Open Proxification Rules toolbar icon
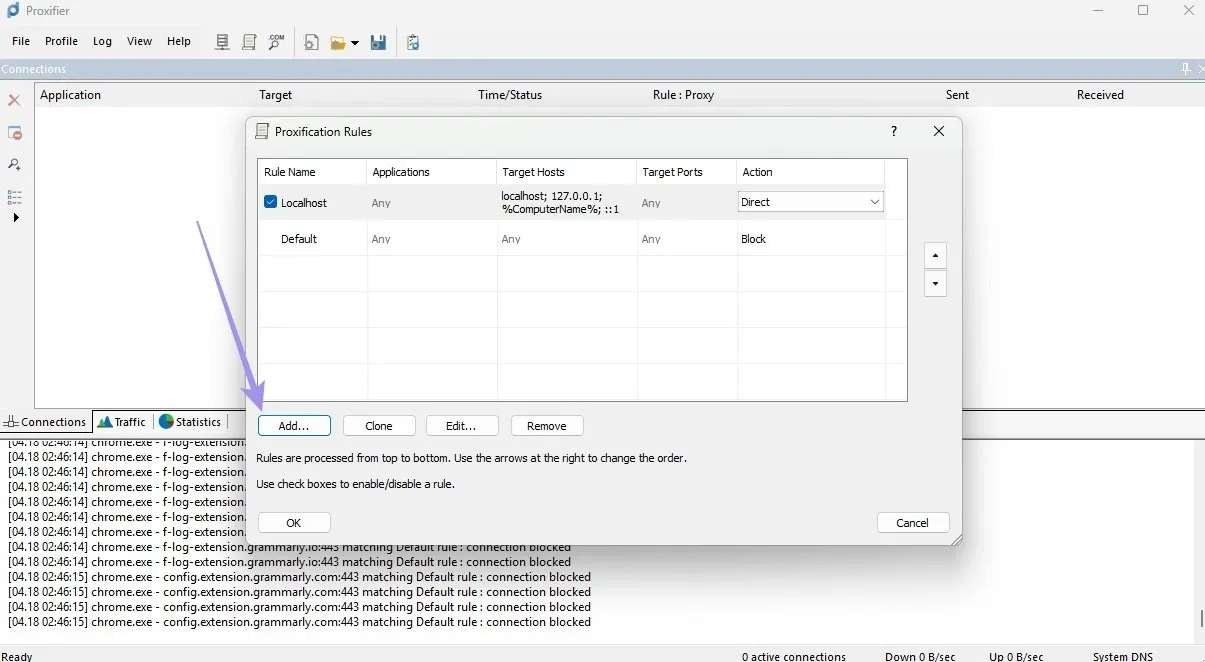 point(249,42)
